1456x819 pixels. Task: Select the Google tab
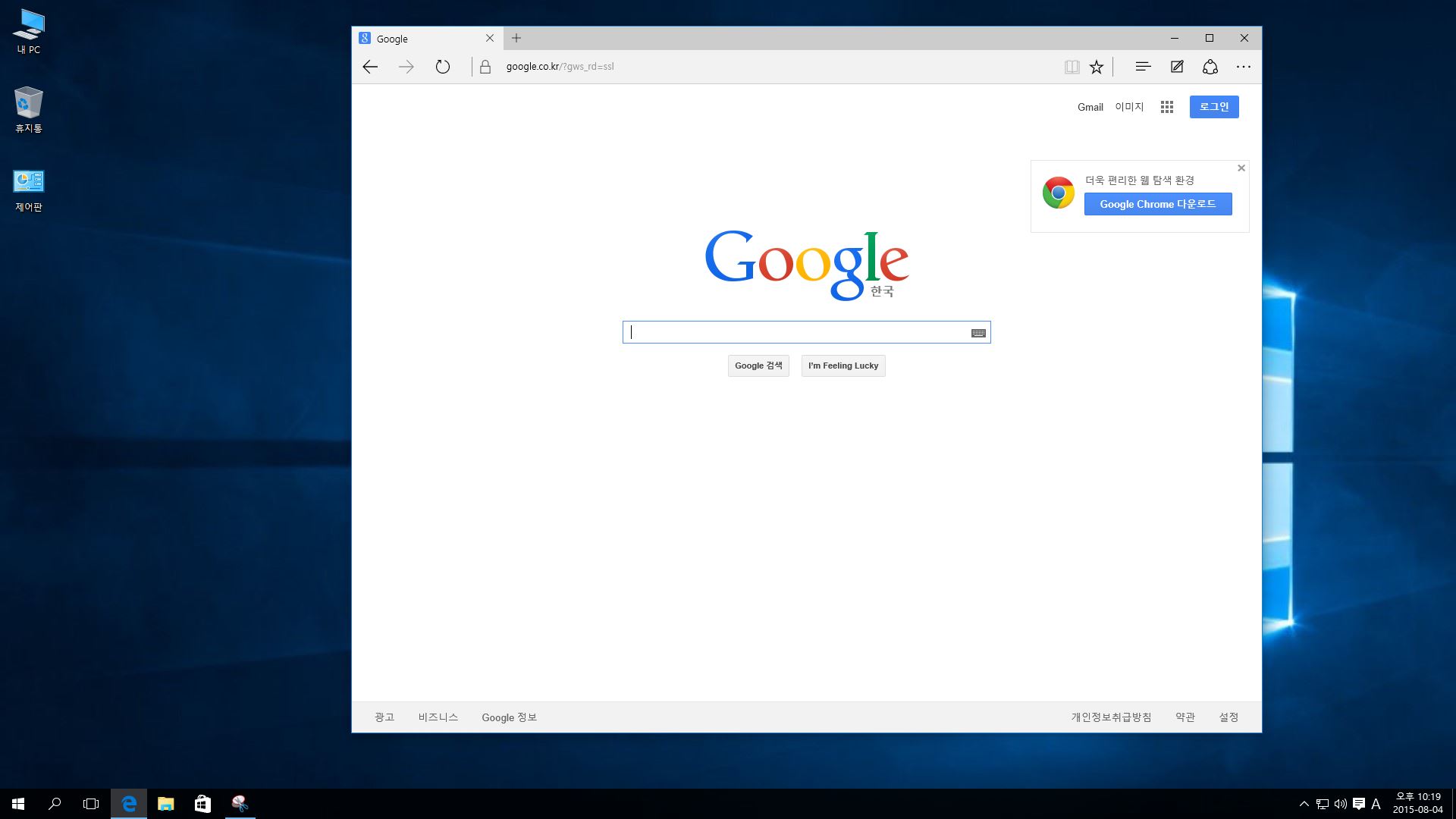[428, 39]
